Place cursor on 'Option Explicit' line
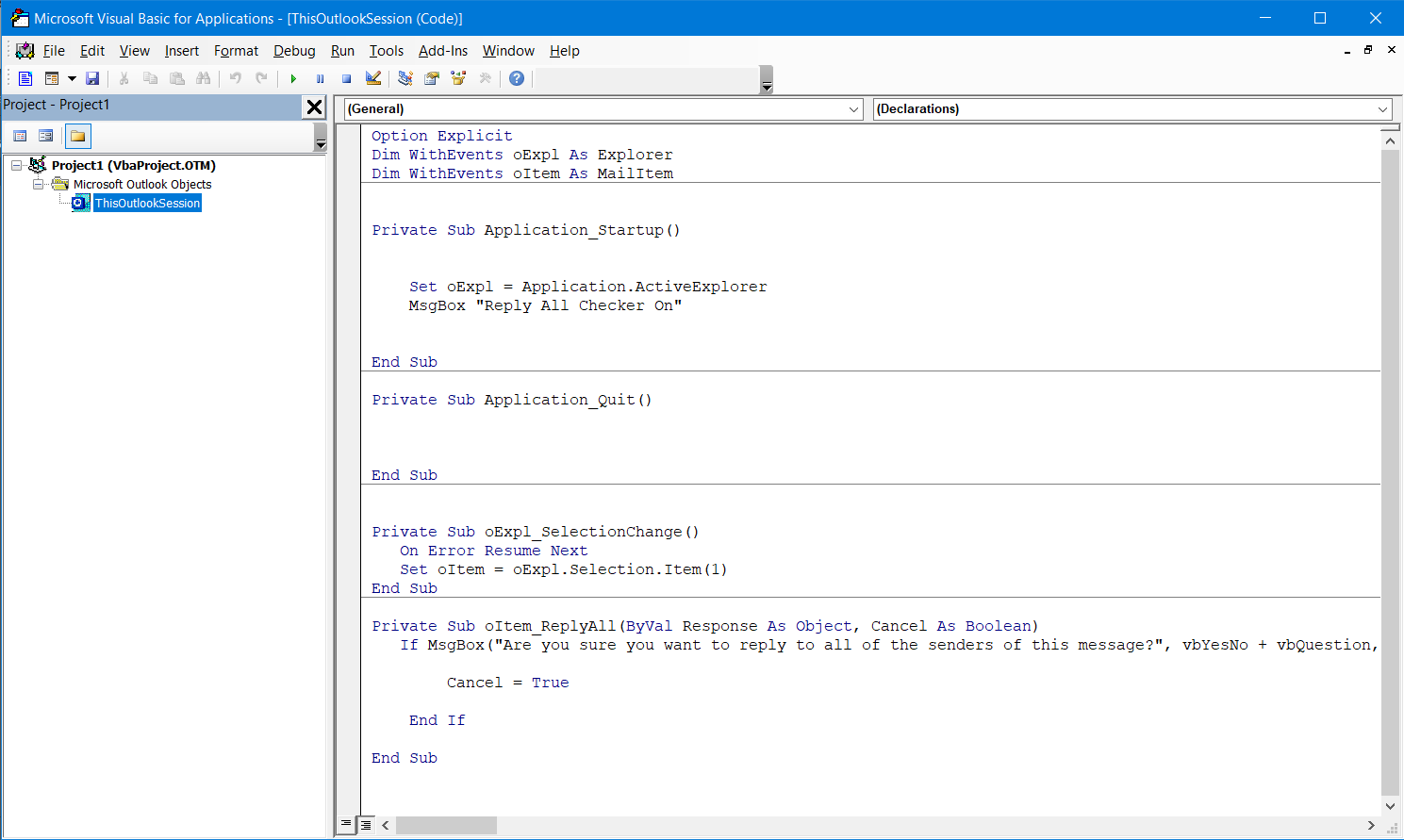Viewport: 1404px width, 840px height. click(442, 136)
